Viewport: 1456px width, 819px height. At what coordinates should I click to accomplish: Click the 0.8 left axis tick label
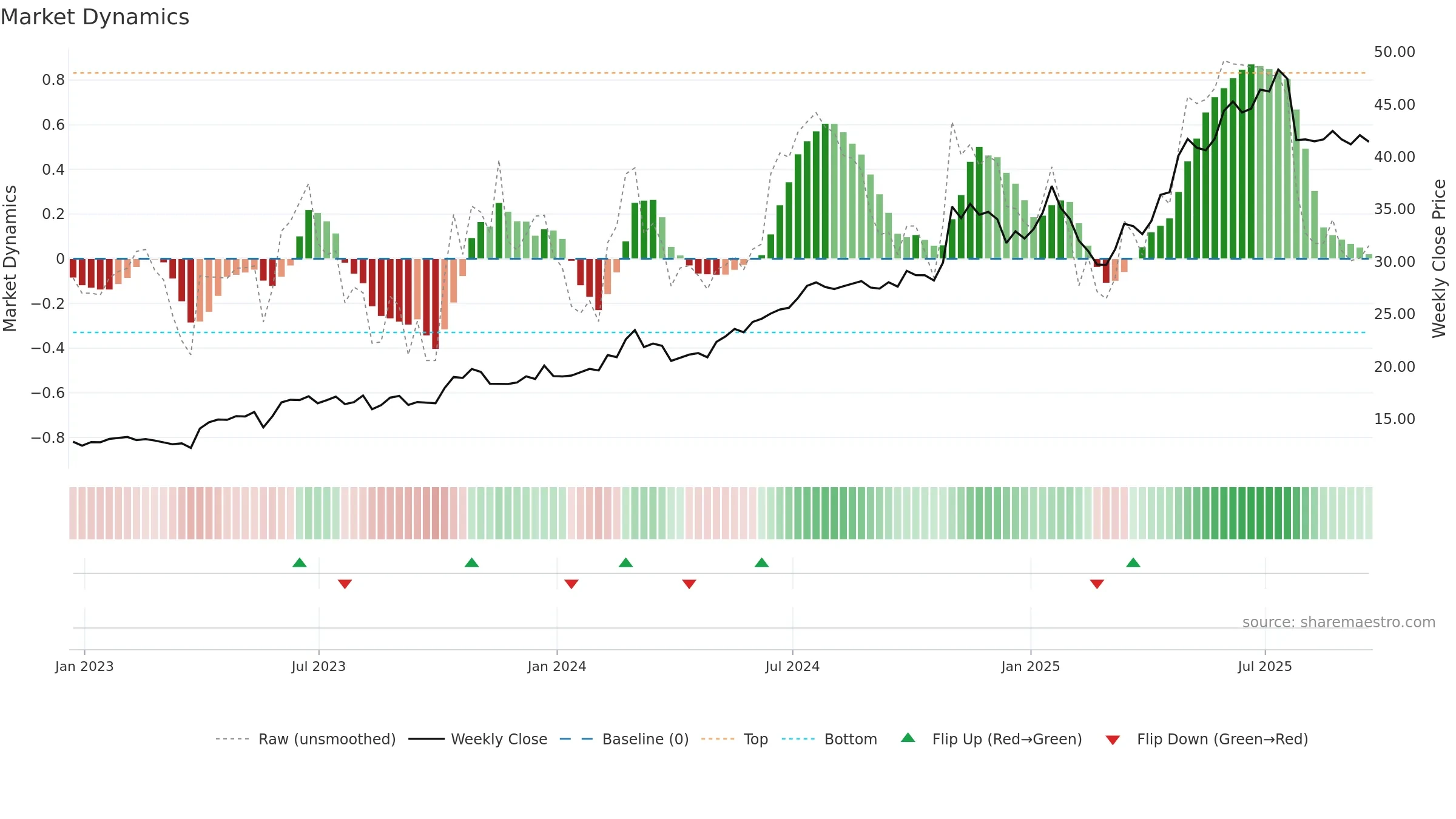(x=53, y=80)
